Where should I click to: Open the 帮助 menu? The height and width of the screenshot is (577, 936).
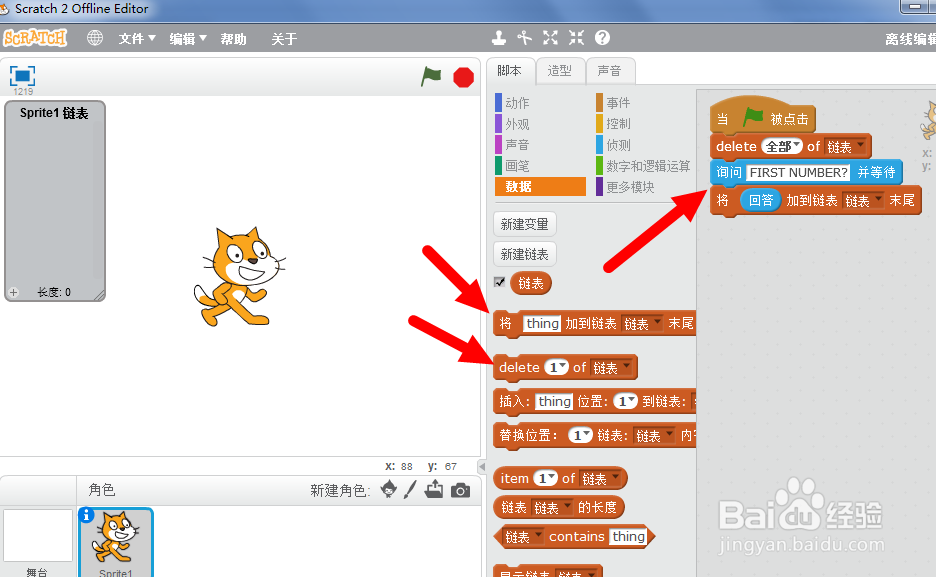(233, 39)
